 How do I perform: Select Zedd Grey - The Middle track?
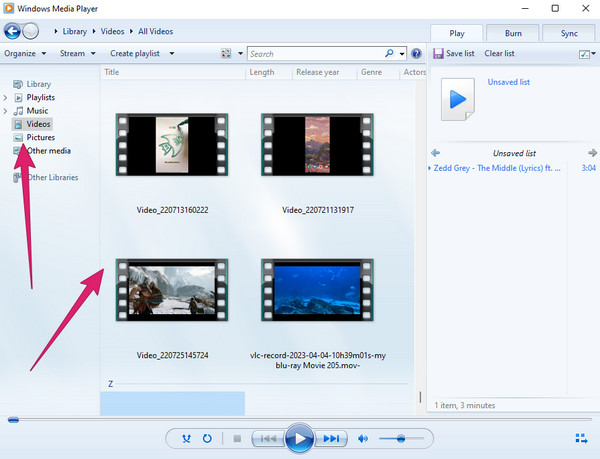point(497,168)
